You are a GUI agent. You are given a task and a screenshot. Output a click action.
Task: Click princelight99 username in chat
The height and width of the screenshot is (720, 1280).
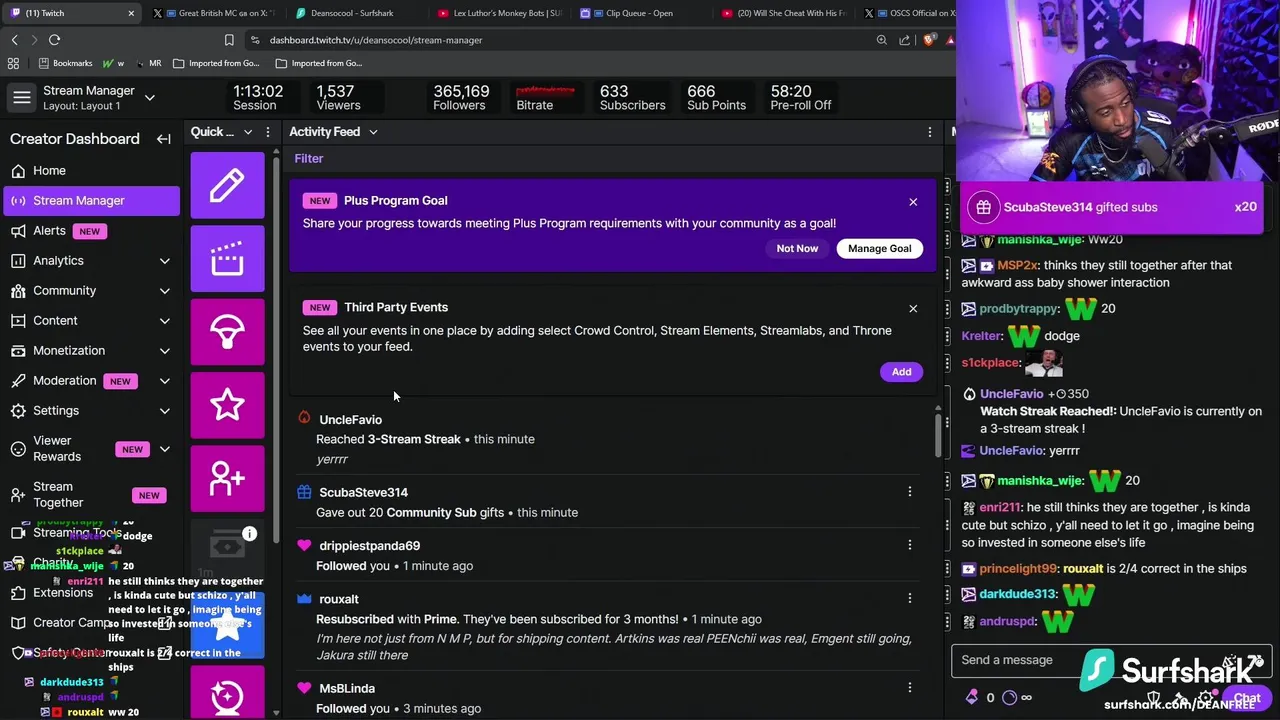pyautogui.click(x=1020, y=568)
